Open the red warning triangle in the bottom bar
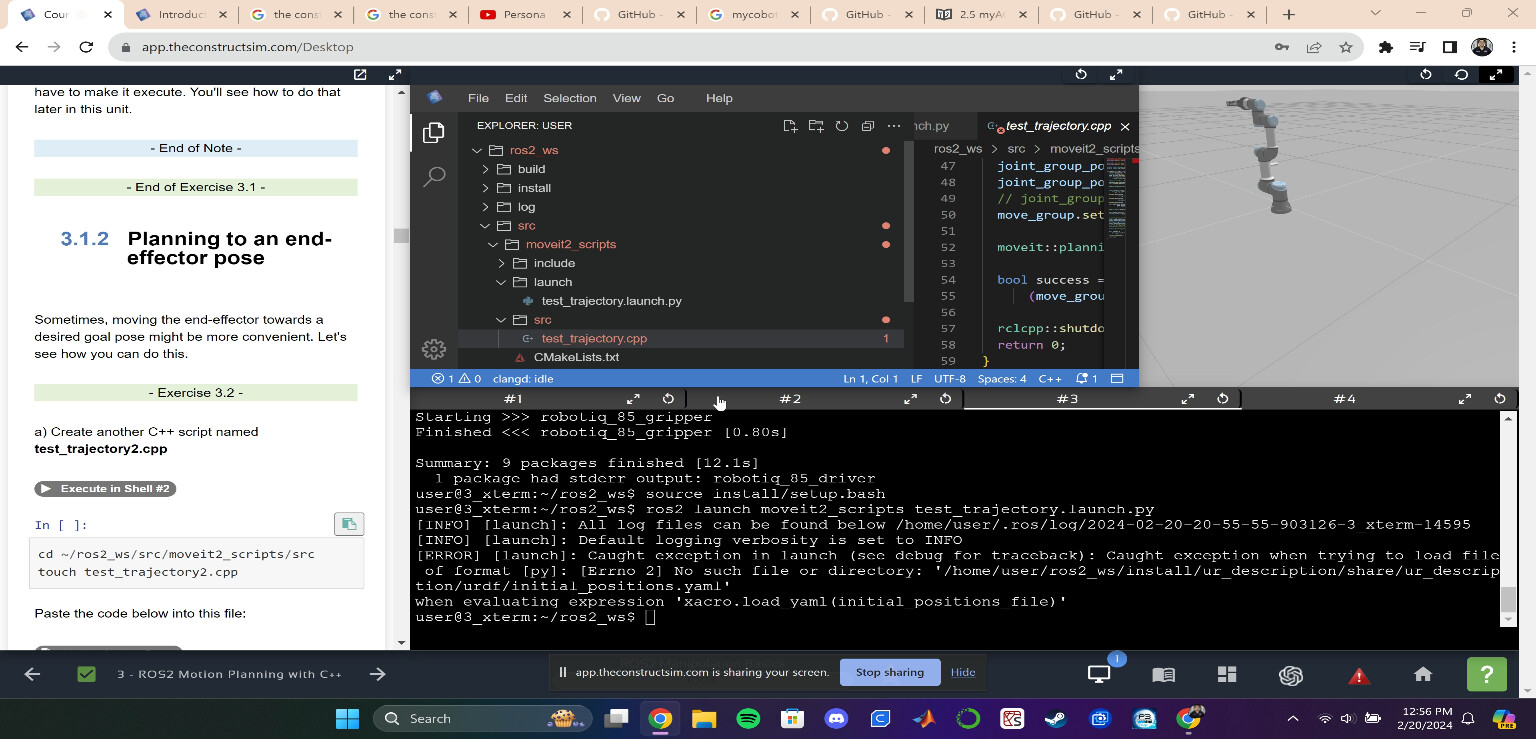The image size is (1536, 739). [x=1358, y=676]
